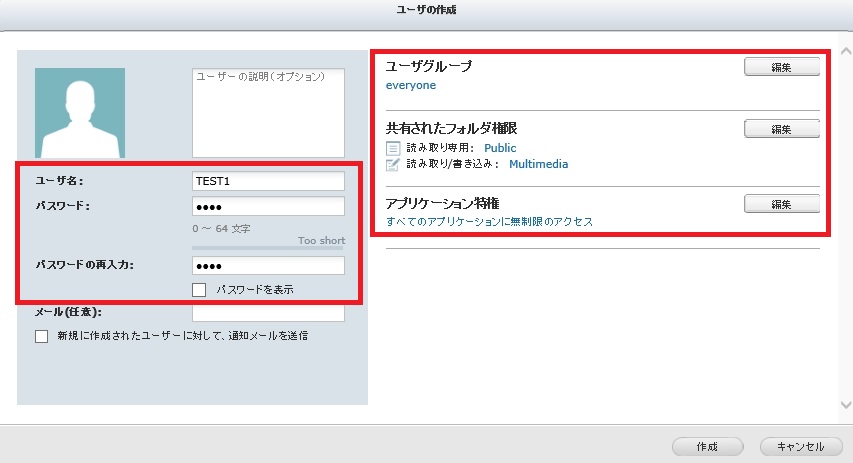Click the user avatar picture
The image size is (853, 463).
point(80,113)
